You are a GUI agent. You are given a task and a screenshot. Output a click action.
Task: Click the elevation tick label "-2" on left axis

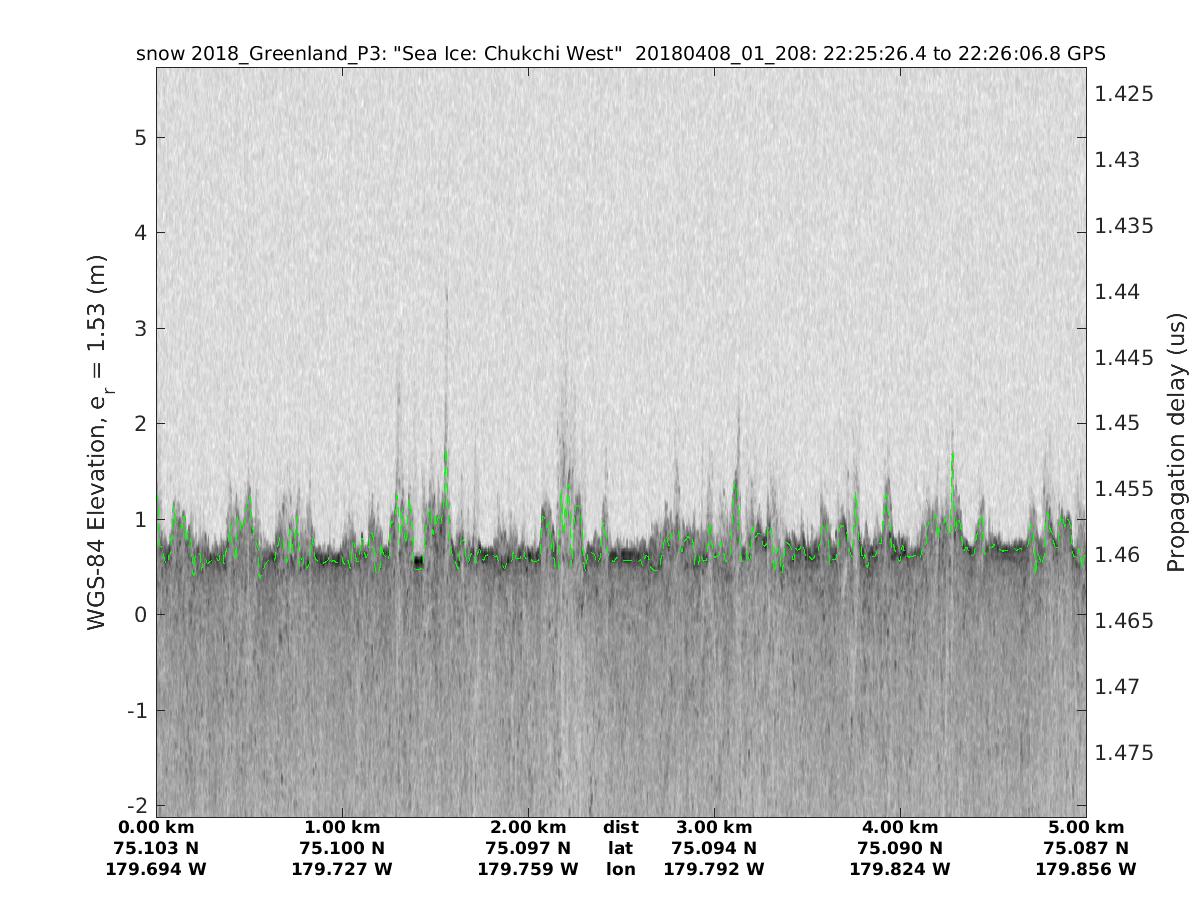point(137,806)
